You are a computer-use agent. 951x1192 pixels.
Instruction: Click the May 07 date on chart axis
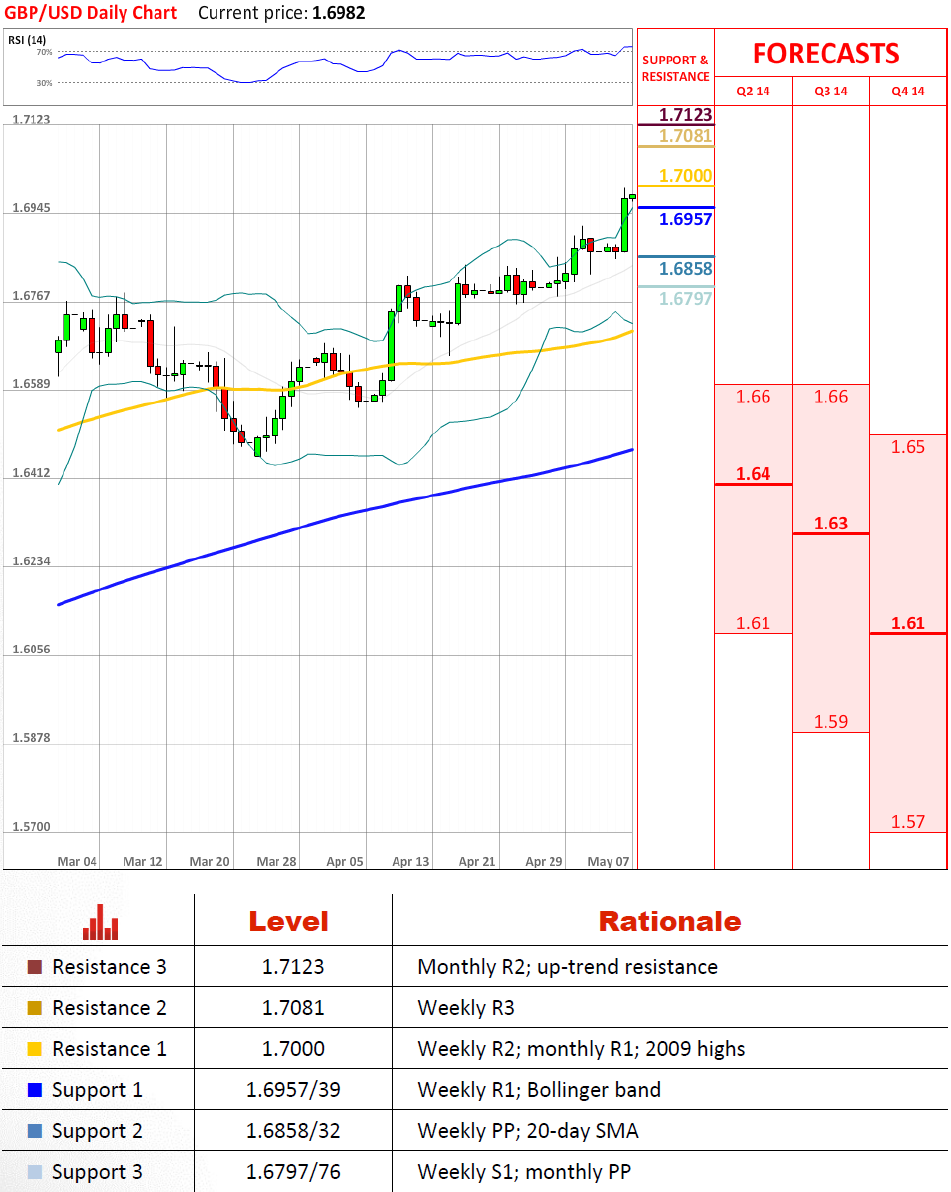click(607, 861)
